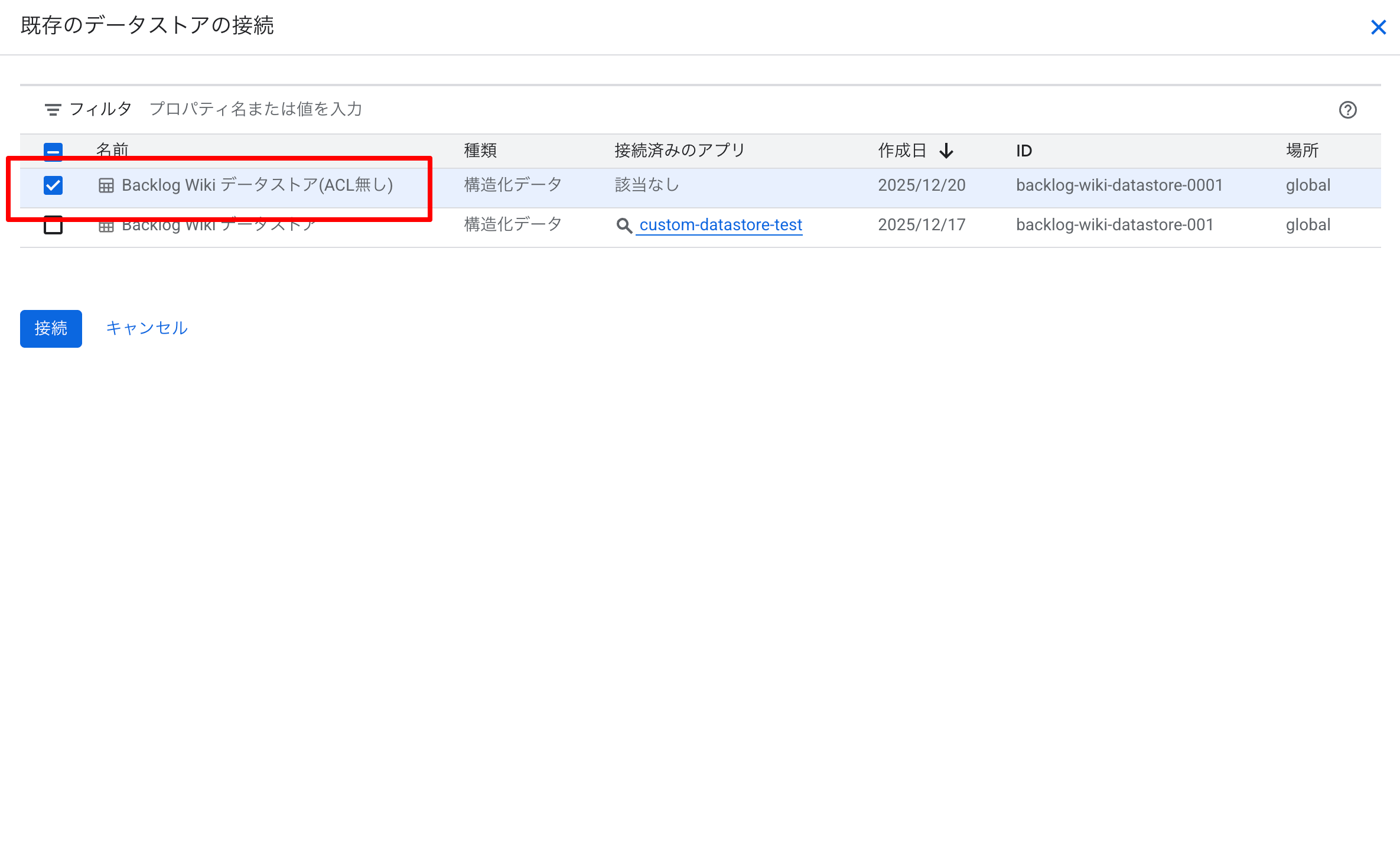Screen dimensions: 1400x849
Task: Click the filter icon next to フィルタ
Action: click(x=53, y=109)
